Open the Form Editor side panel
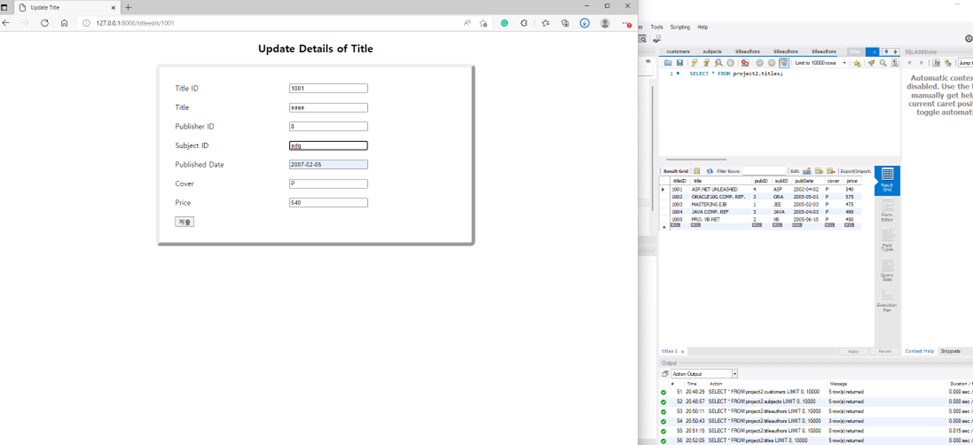Image resolution: width=973 pixels, height=445 pixels. point(887,211)
